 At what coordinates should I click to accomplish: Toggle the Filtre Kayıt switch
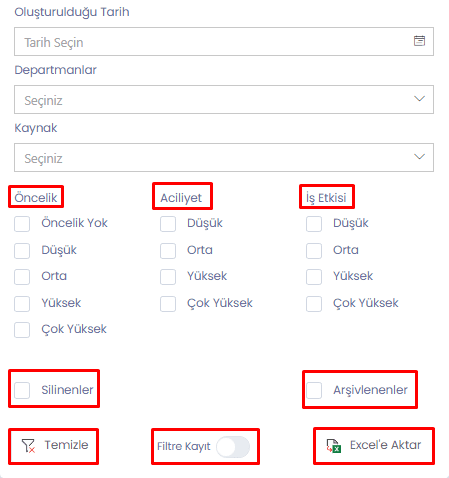click(x=233, y=447)
